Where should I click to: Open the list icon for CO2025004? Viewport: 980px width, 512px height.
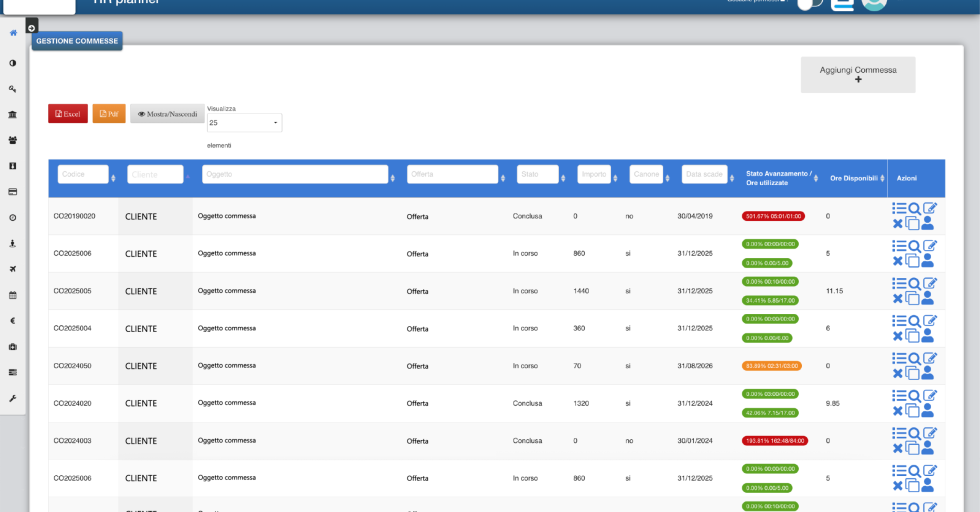coord(899,321)
